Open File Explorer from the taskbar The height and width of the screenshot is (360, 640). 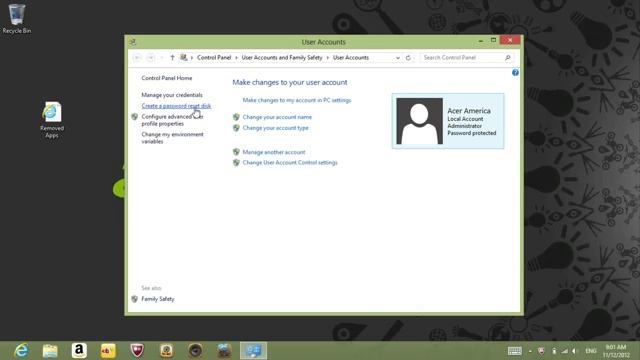[50, 351]
